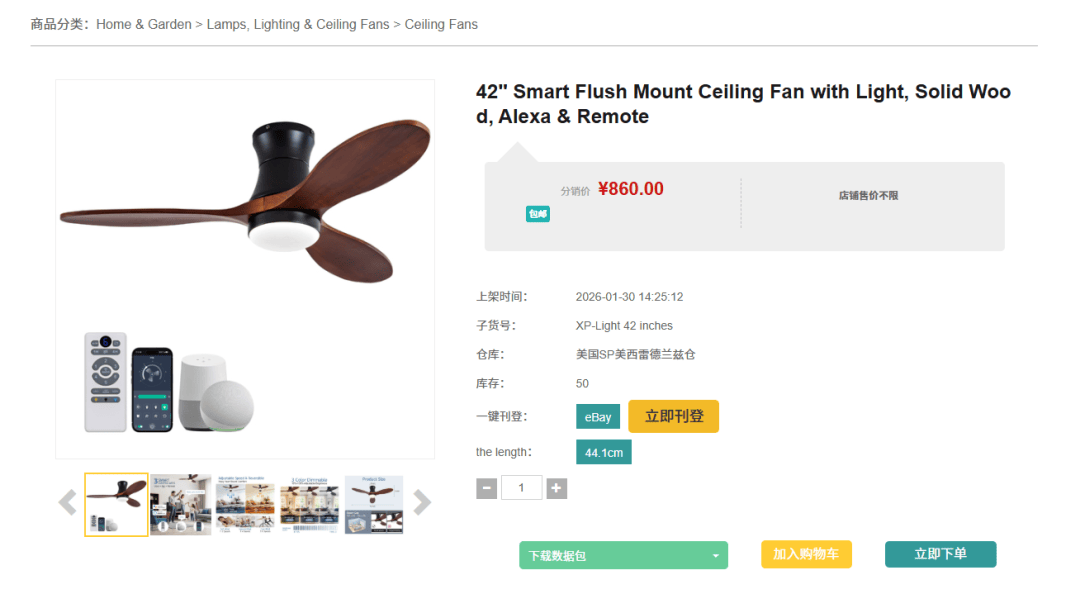This screenshot has width=1080, height=594.
Task: Click the 包邮 free shipping badge
Action: (x=538, y=214)
